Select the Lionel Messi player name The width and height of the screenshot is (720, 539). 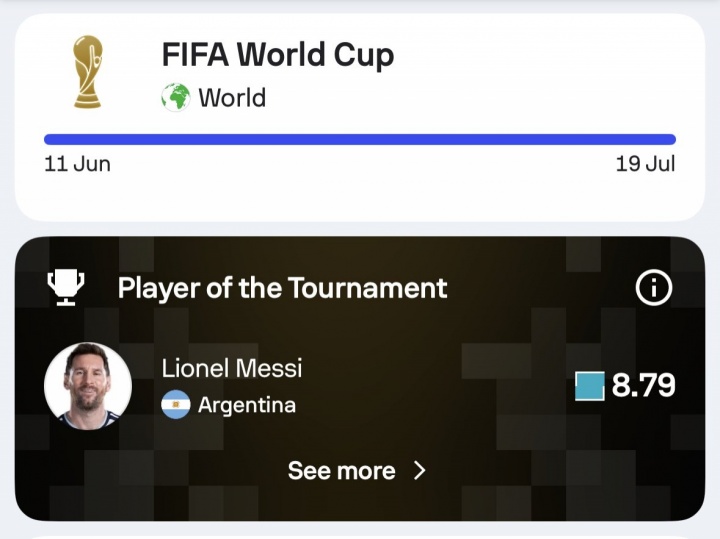[232, 368]
